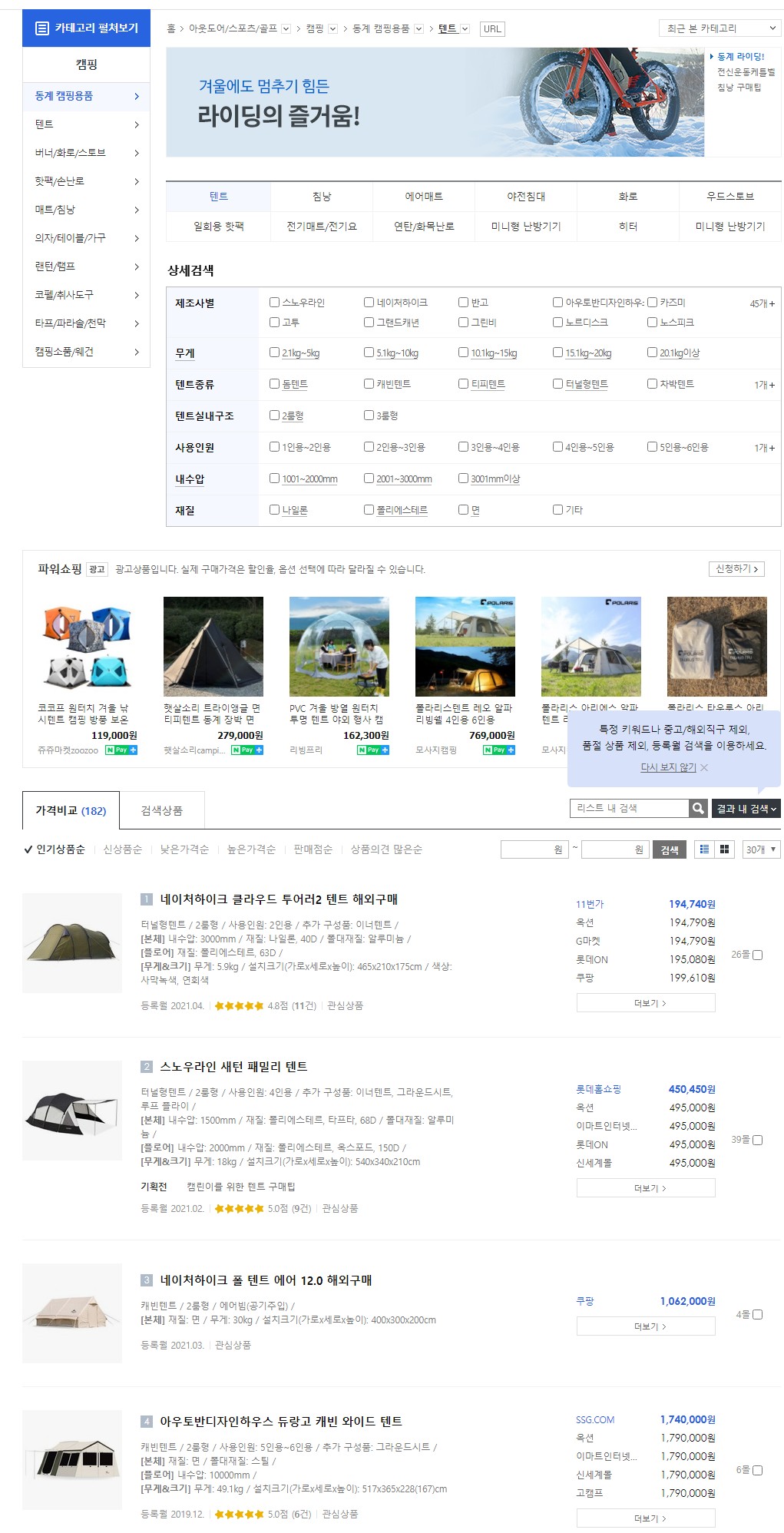
Task: Open the 우드스토브 category tab
Action: pos(730,197)
